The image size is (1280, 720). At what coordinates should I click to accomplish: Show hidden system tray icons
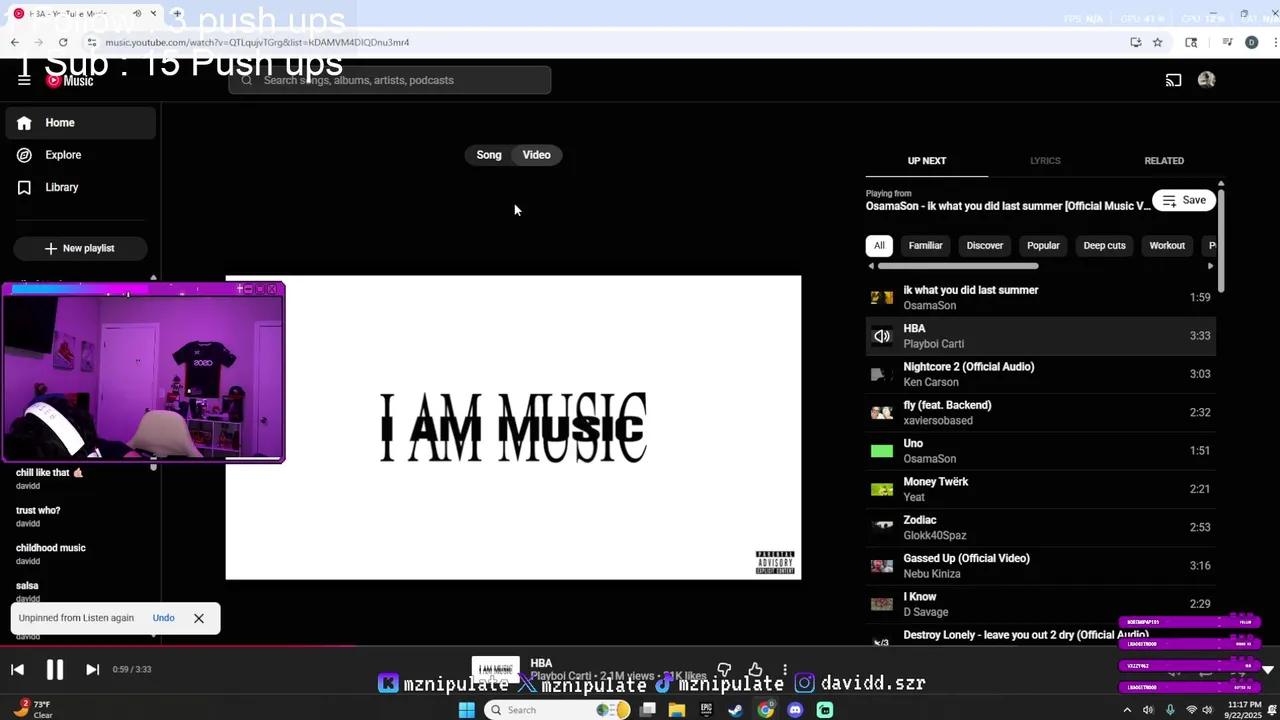click(x=1127, y=710)
